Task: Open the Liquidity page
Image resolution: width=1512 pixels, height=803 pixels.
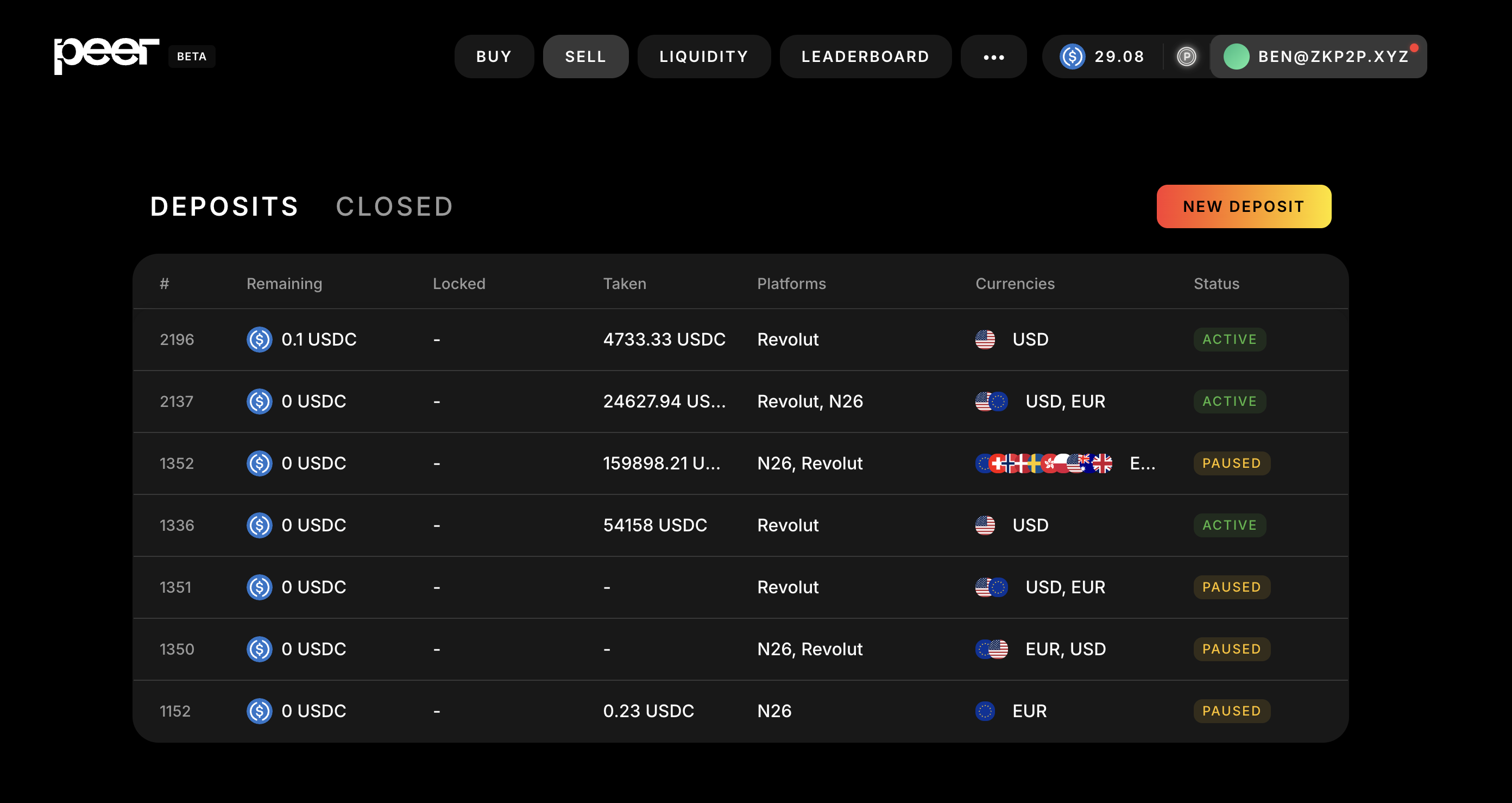Action: [x=704, y=57]
